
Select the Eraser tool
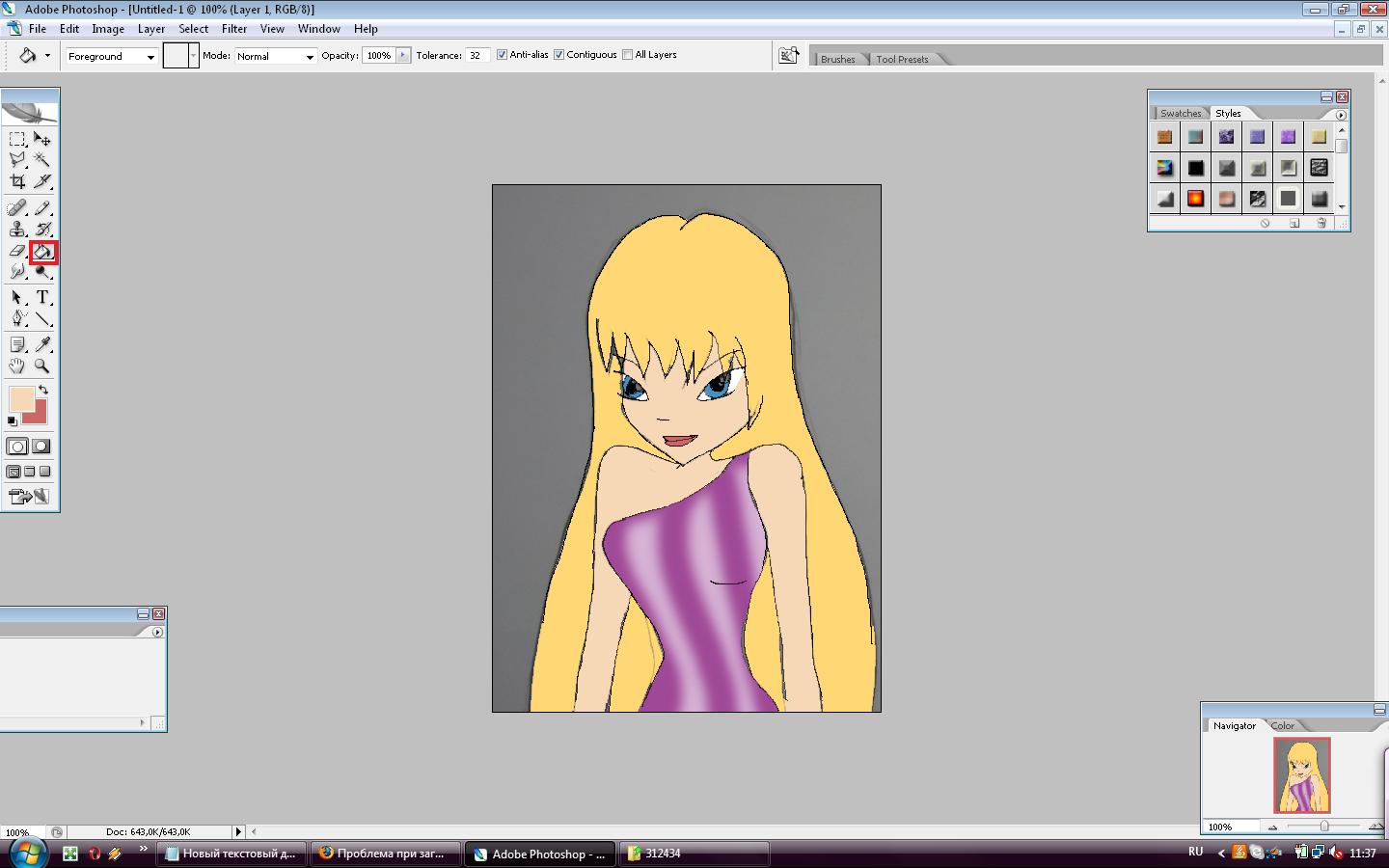(17, 251)
